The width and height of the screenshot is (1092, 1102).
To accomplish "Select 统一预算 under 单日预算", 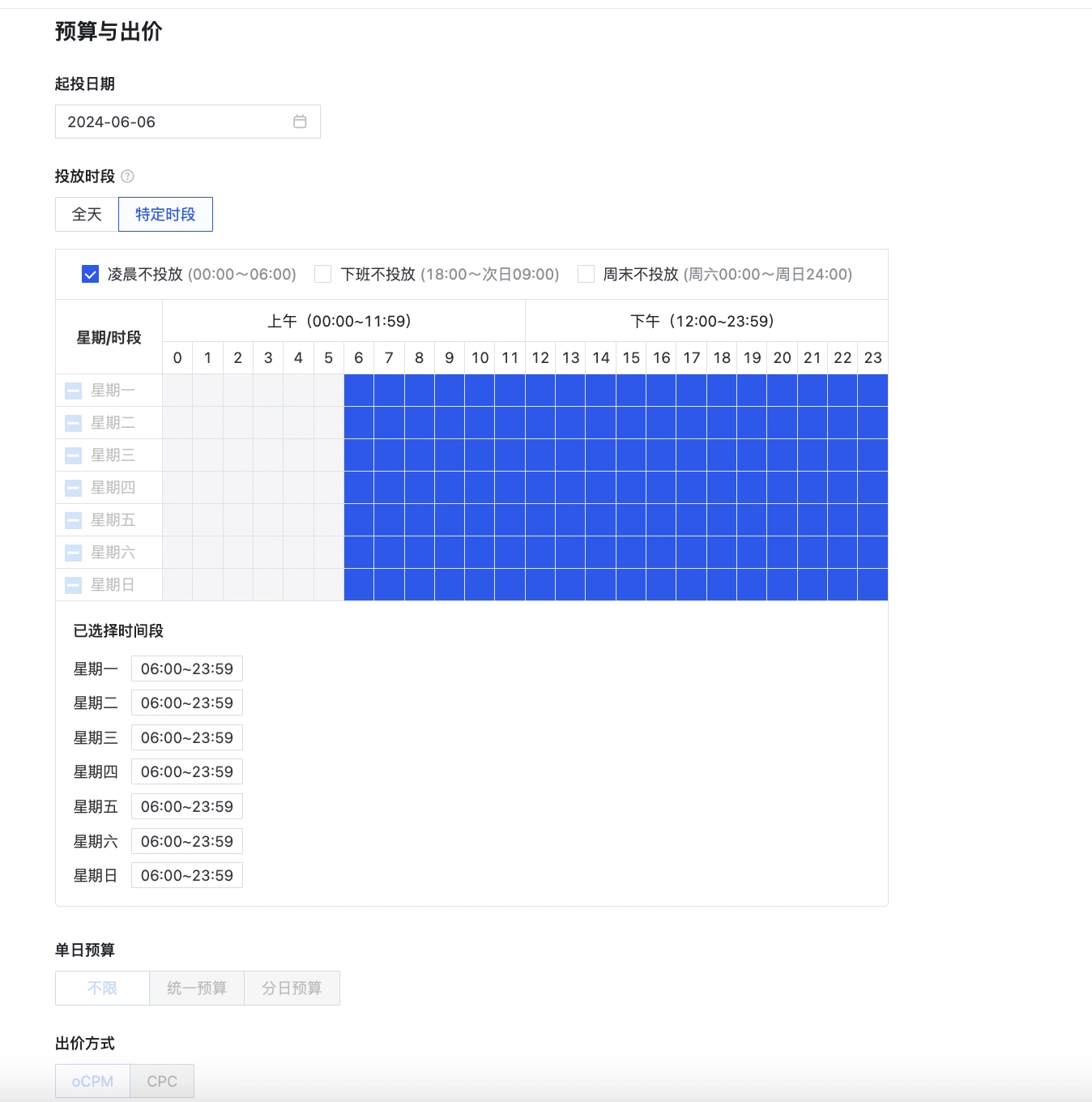I will pos(197,988).
